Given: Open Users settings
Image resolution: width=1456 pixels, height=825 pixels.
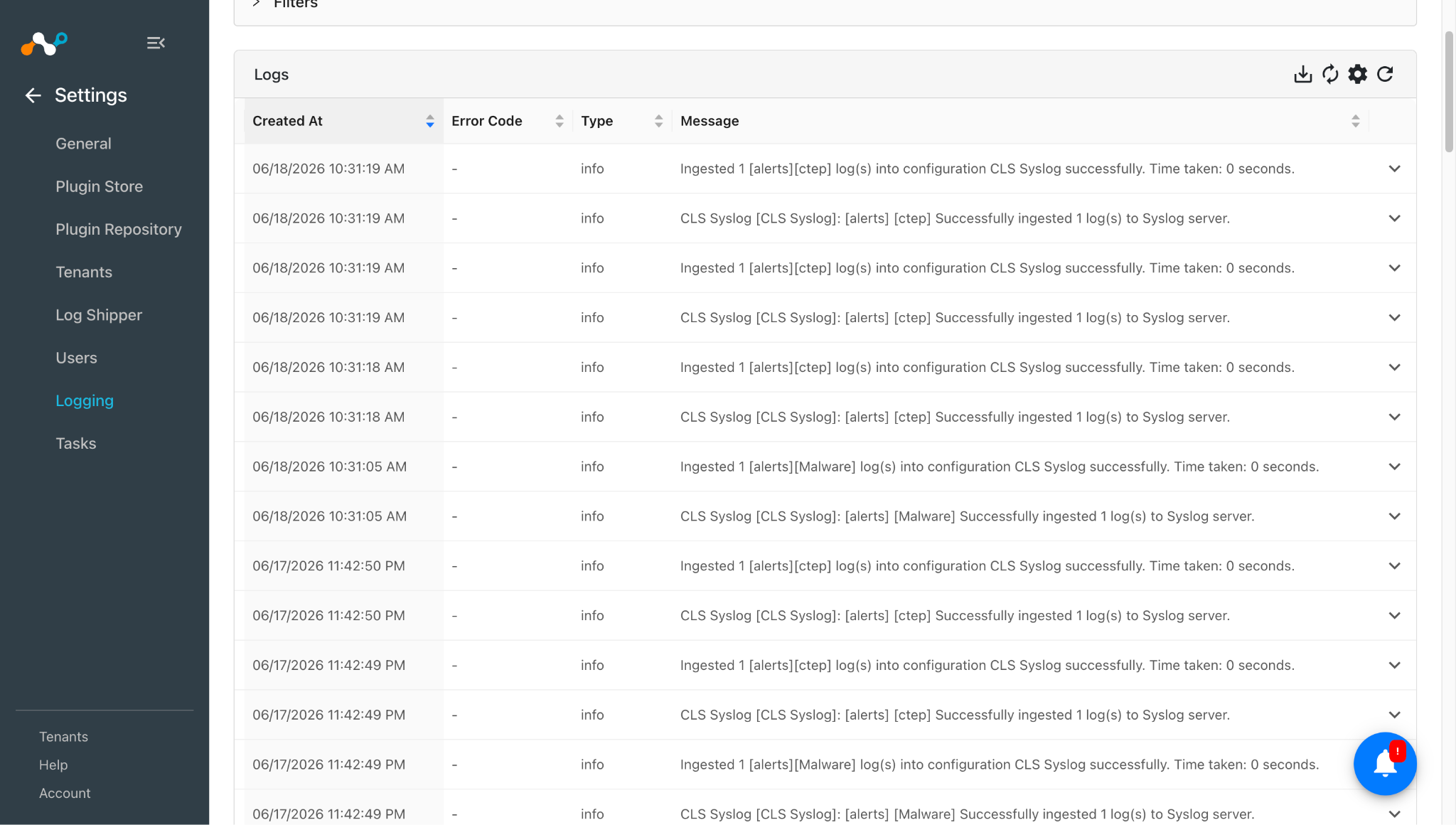Looking at the screenshot, I should (x=76, y=358).
